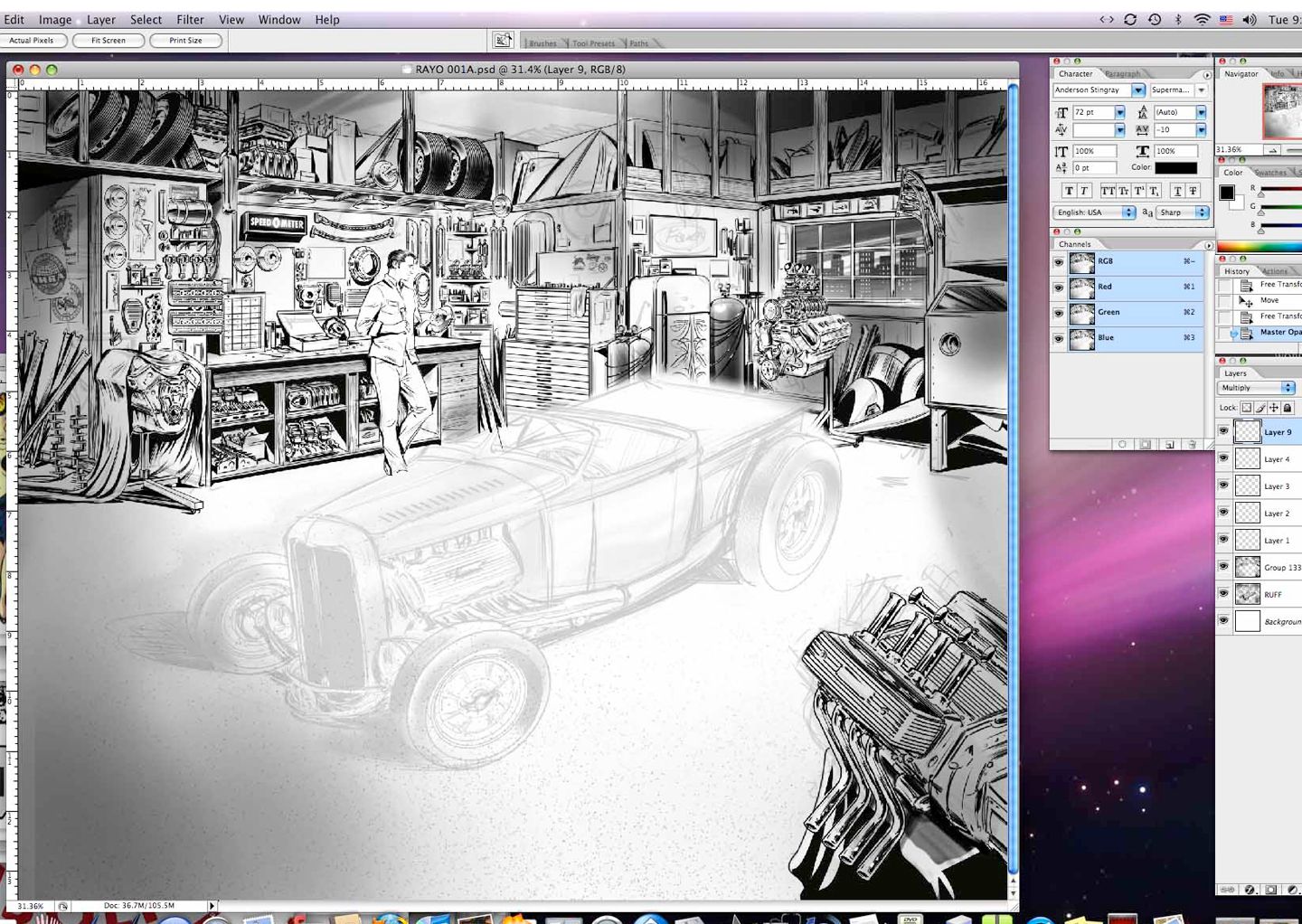This screenshot has width=1302, height=924.
Task: Open font family dropdown Anderson Stingray
Action: [x=1137, y=90]
